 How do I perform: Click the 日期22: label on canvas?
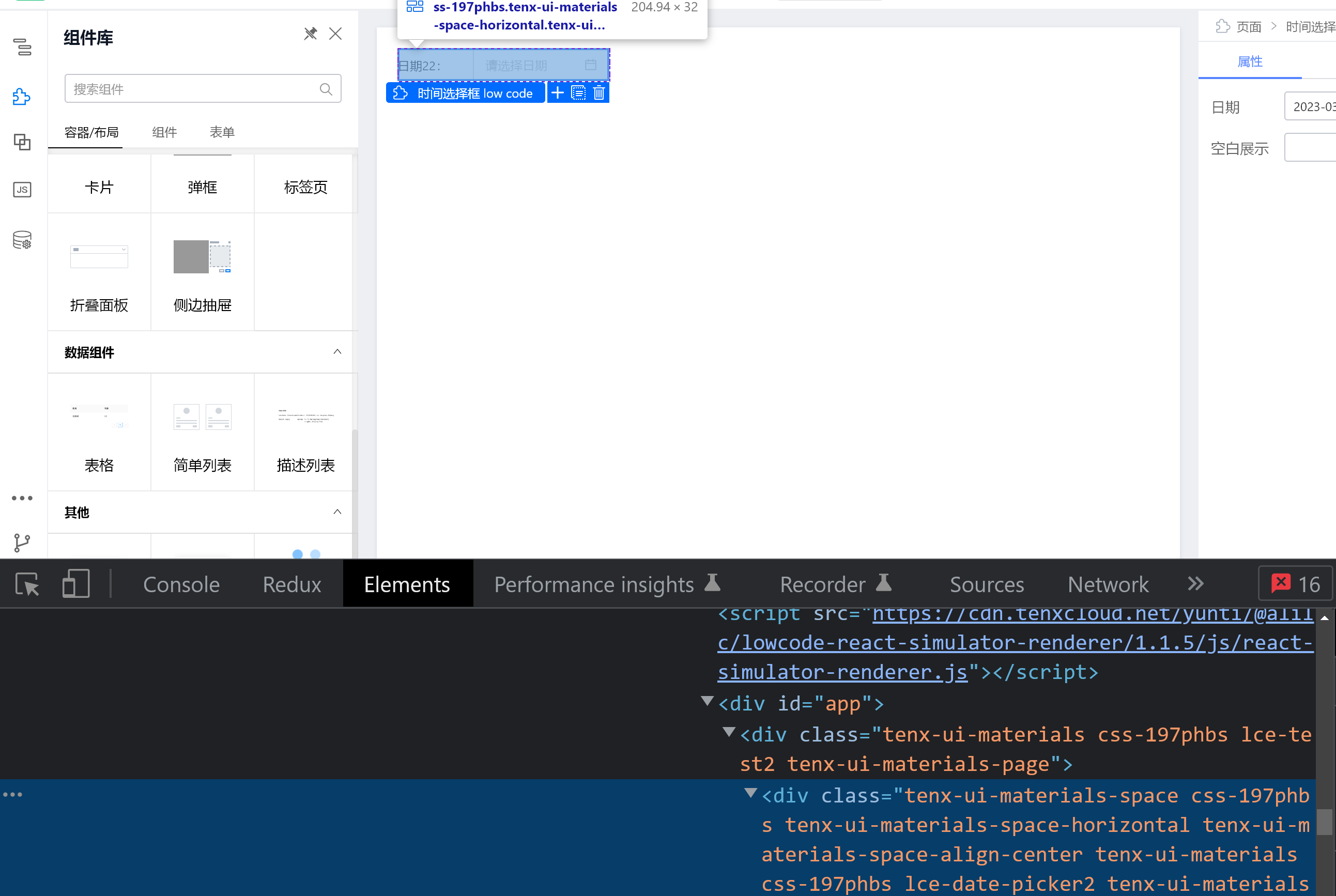click(420, 66)
